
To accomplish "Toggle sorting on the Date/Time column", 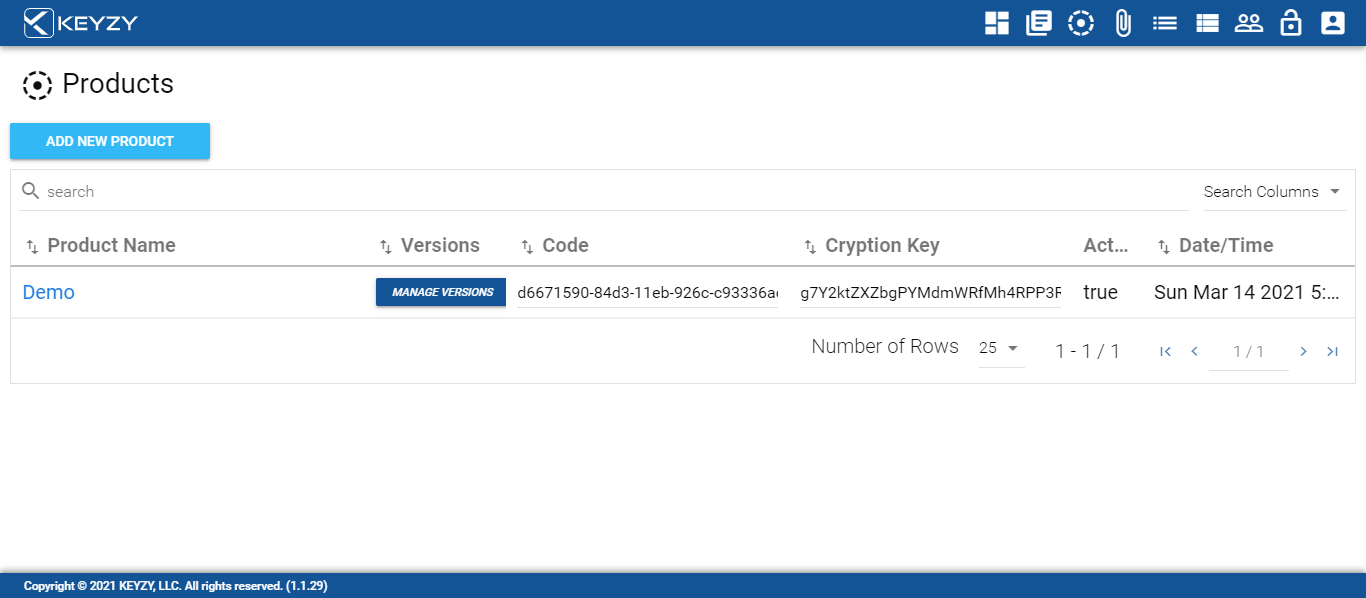I will click(1163, 244).
